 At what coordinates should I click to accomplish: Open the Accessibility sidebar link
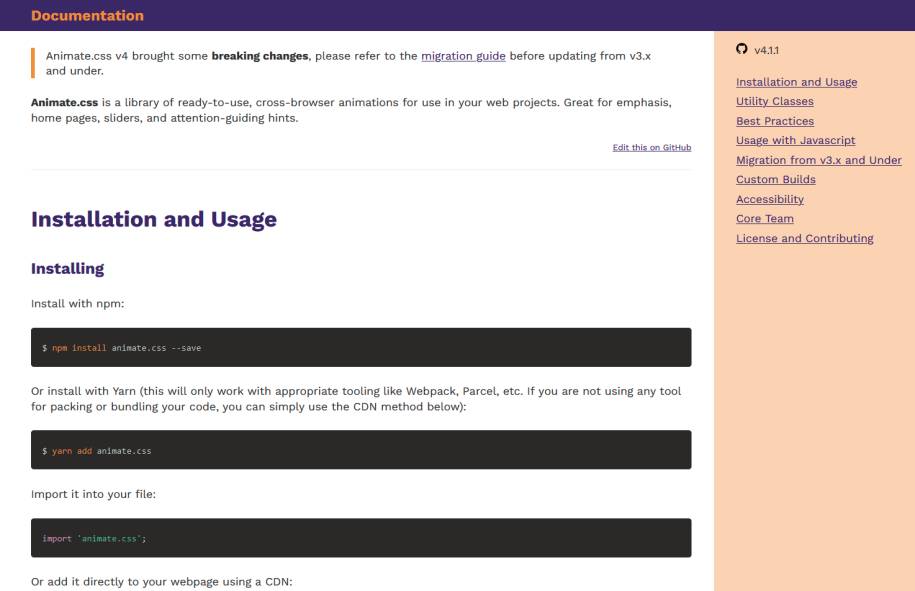point(770,200)
